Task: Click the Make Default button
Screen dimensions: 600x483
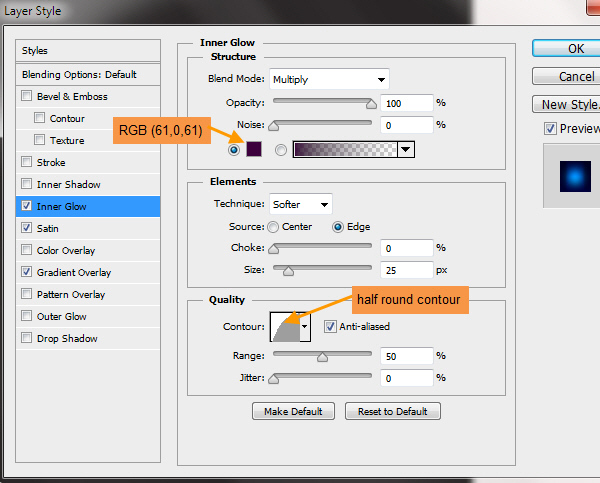Action: click(x=293, y=411)
